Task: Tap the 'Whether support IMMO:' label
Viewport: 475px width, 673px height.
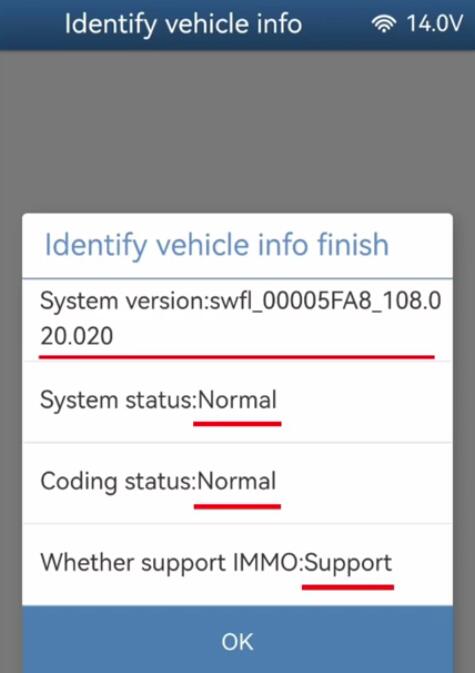Action: (172, 563)
